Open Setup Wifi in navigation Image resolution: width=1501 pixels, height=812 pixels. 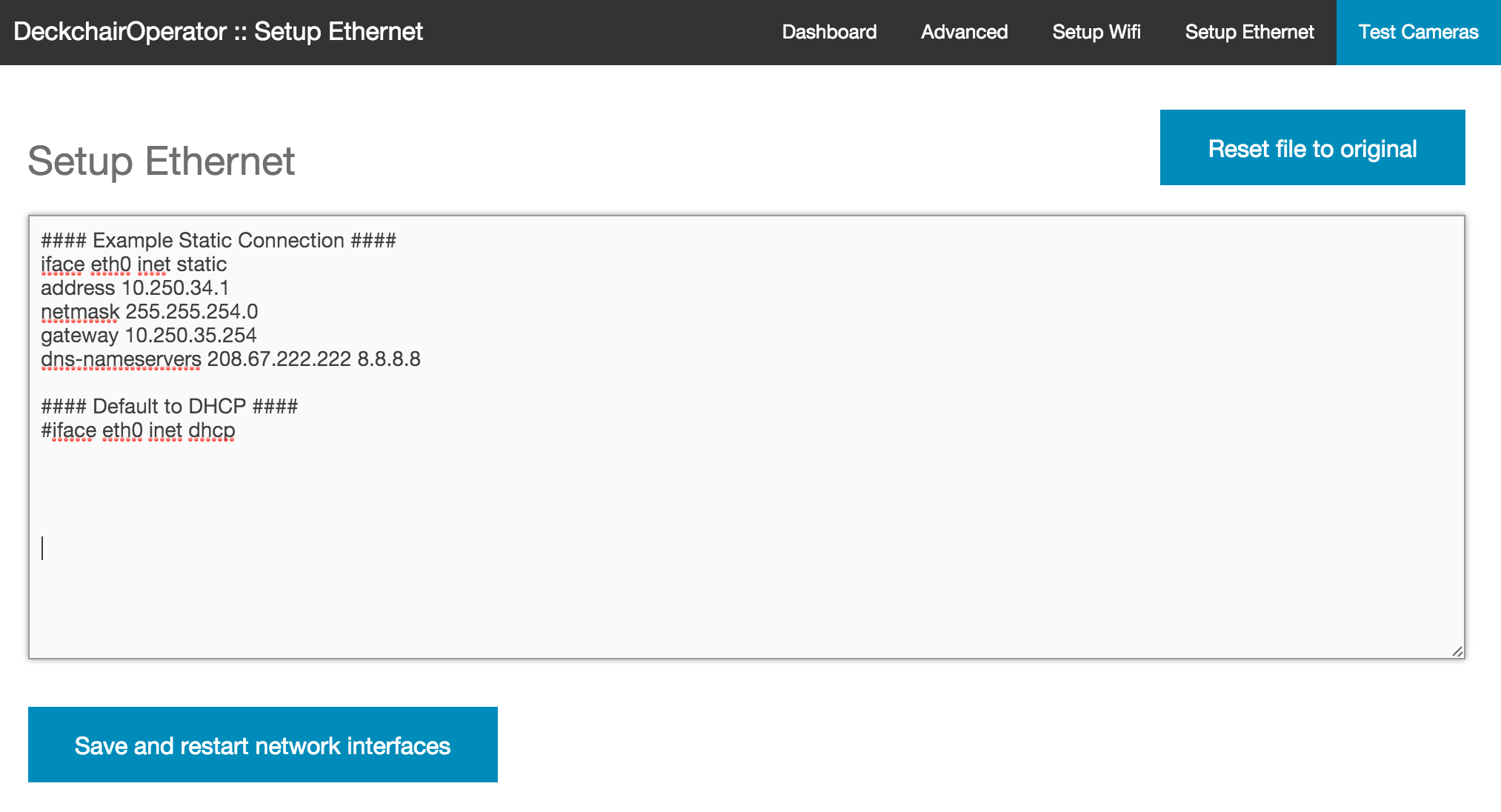pos(1096,32)
